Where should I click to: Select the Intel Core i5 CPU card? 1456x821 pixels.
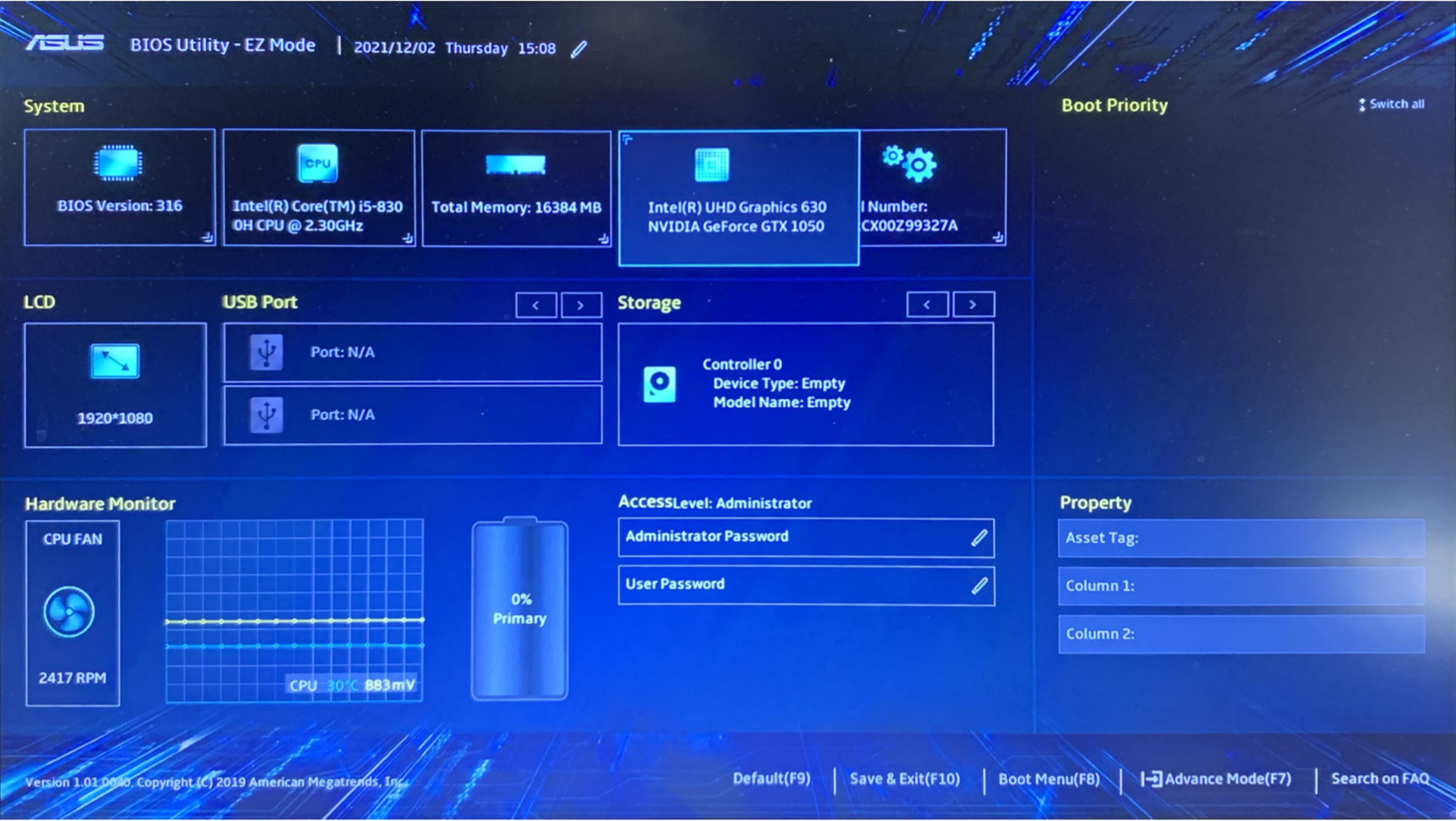coord(319,188)
